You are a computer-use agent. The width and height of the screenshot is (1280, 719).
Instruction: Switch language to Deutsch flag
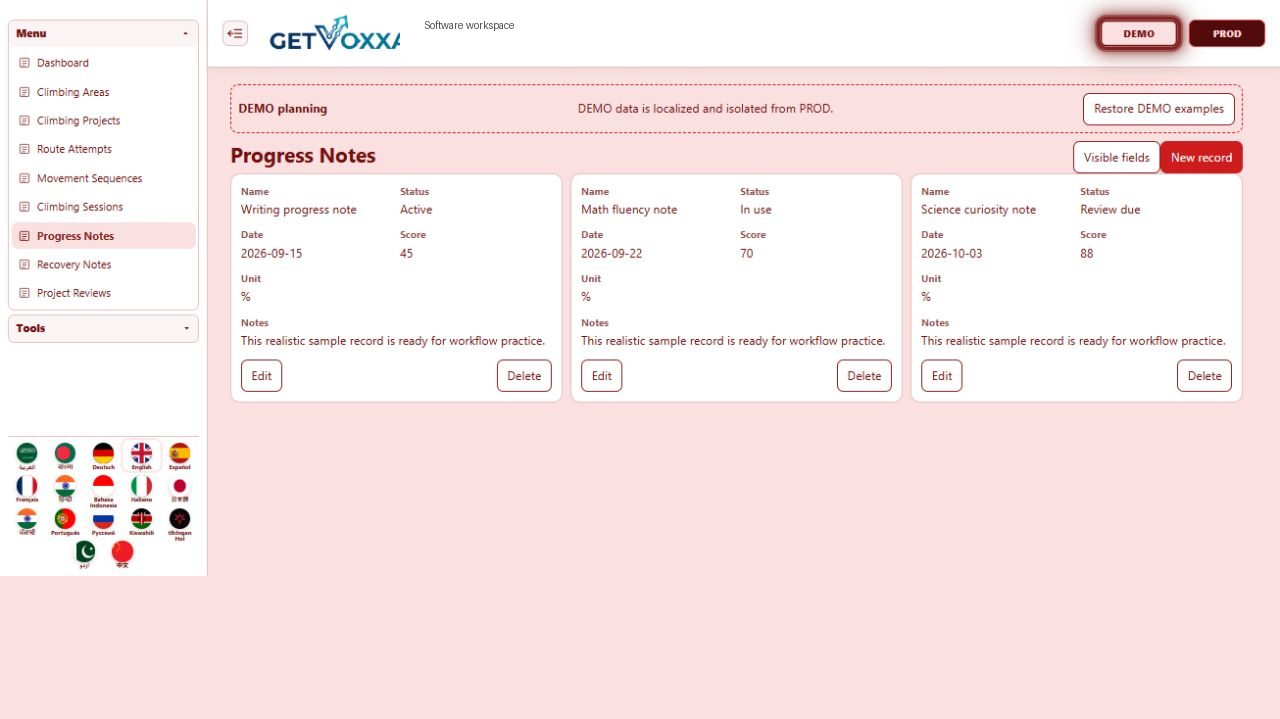point(103,453)
